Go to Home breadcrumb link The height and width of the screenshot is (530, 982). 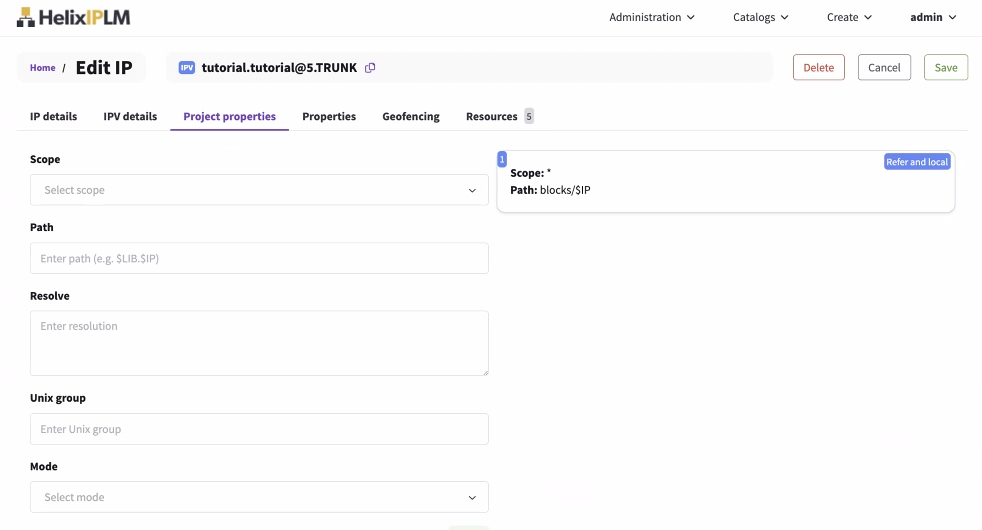pyautogui.click(x=43, y=68)
